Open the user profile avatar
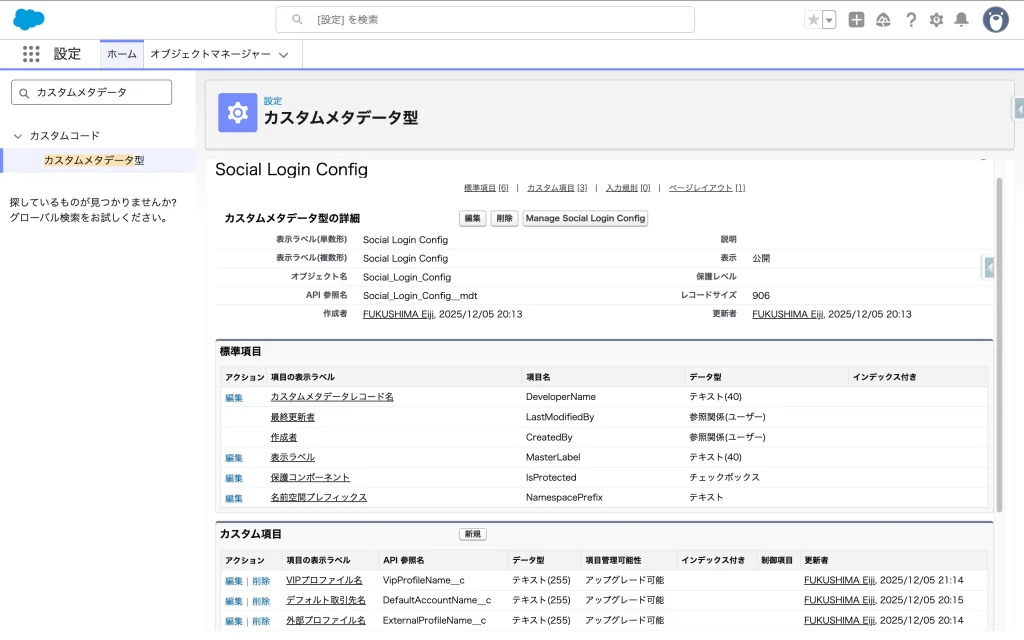1024x640 pixels. [x=995, y=20]
